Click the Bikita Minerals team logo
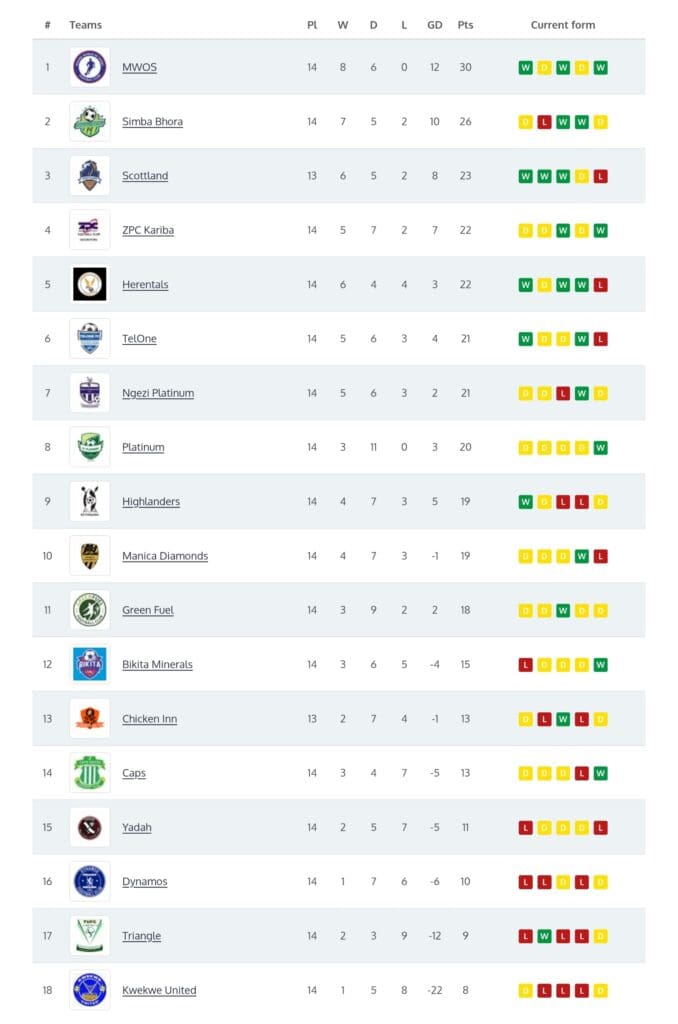This screenshot has height=1024, width=678. pyautogui.click(x=89, y=664)
